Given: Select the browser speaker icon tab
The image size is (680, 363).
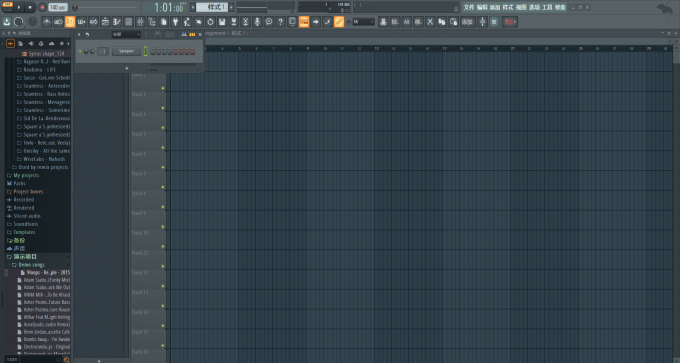Looking at the screenshot, I should [31, 43].
